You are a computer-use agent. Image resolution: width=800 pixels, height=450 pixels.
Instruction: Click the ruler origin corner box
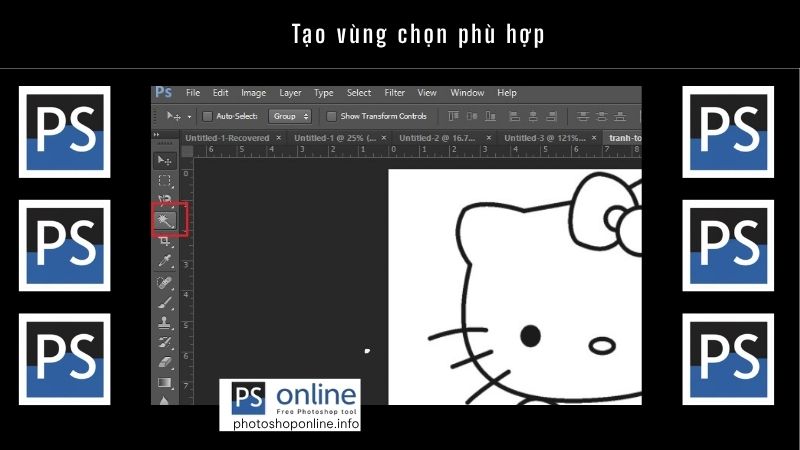tap(187, 151)
